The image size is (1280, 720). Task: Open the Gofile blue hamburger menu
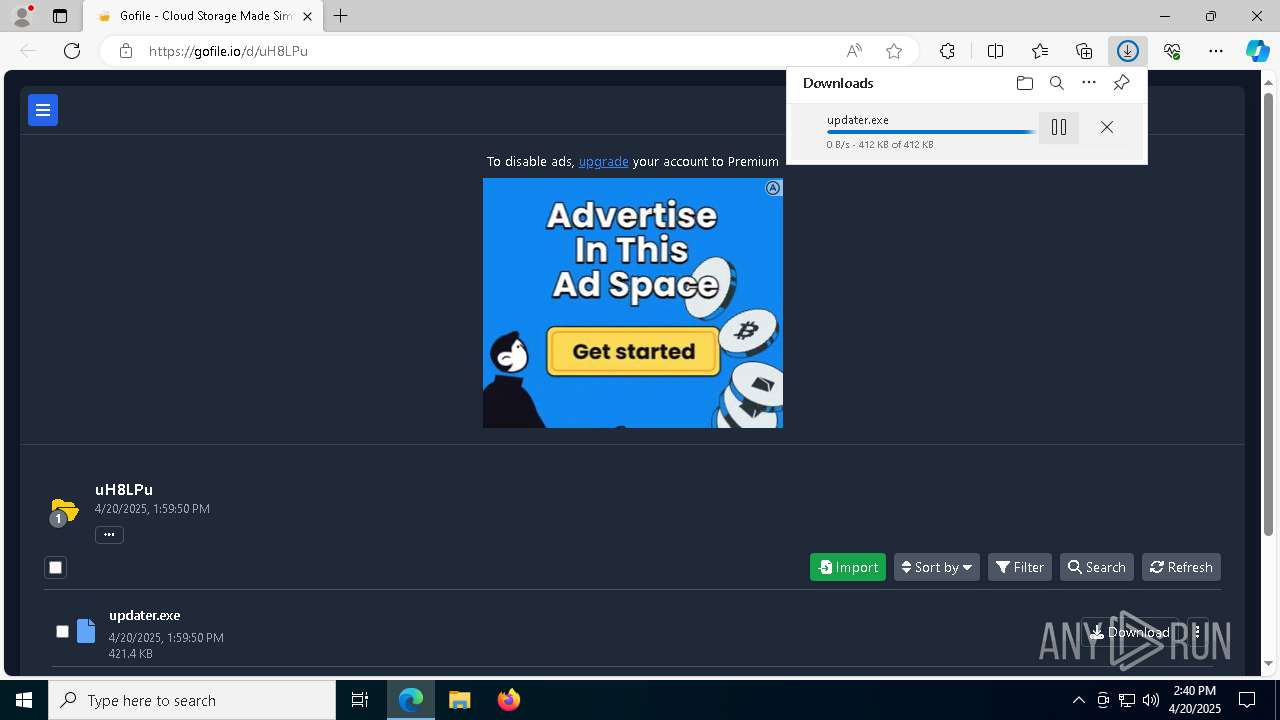pos(43,110)
